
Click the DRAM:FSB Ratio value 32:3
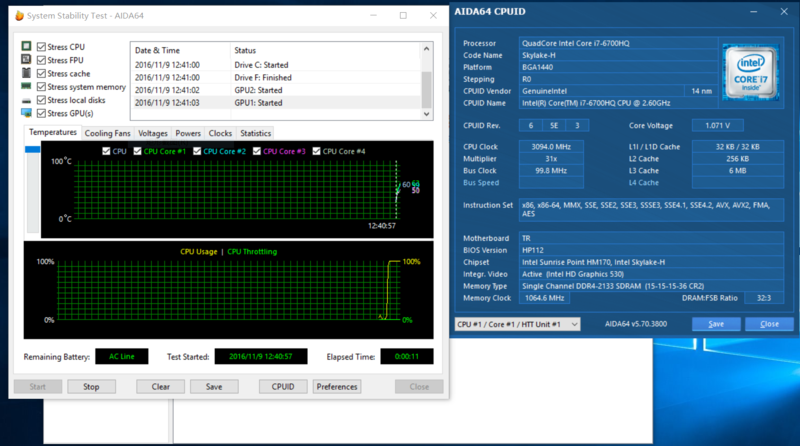[x=764, y=298]
